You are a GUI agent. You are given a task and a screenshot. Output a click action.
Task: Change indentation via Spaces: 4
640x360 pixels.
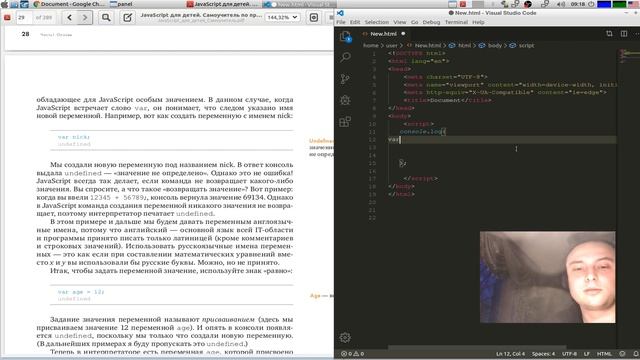coord(543,354)
